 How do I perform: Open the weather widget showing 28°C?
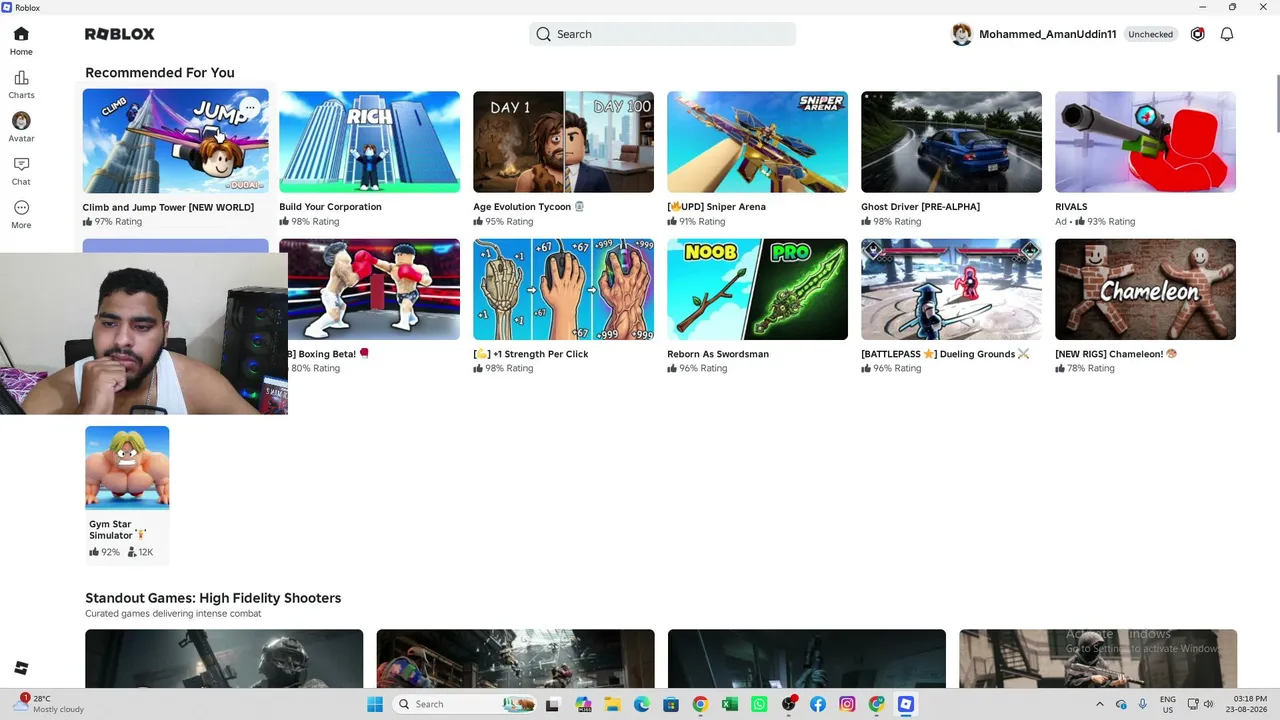pyautogui.click(x=50, y=704)
